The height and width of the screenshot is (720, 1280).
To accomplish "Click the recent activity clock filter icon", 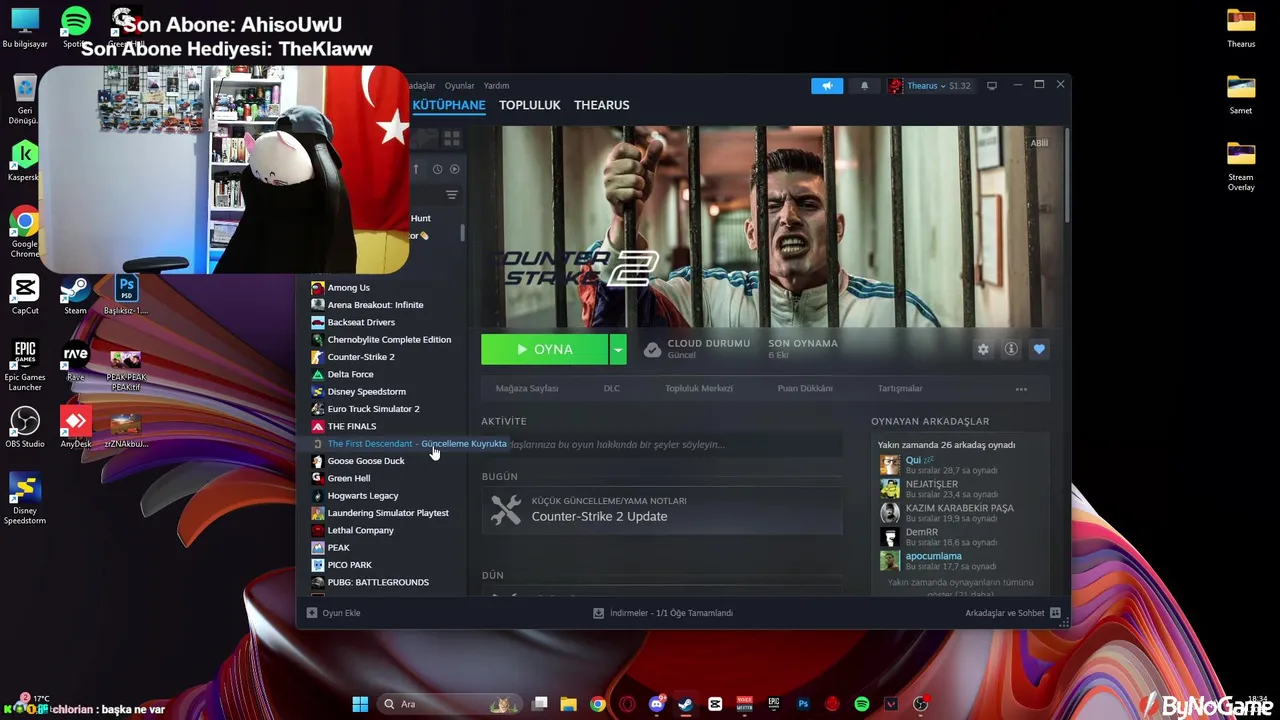I will point(437,169).
